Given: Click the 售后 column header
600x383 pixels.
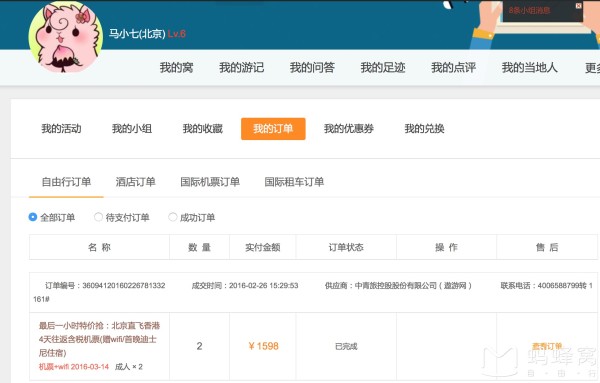Looking at the screenshot, I should (x=547, y=247).
